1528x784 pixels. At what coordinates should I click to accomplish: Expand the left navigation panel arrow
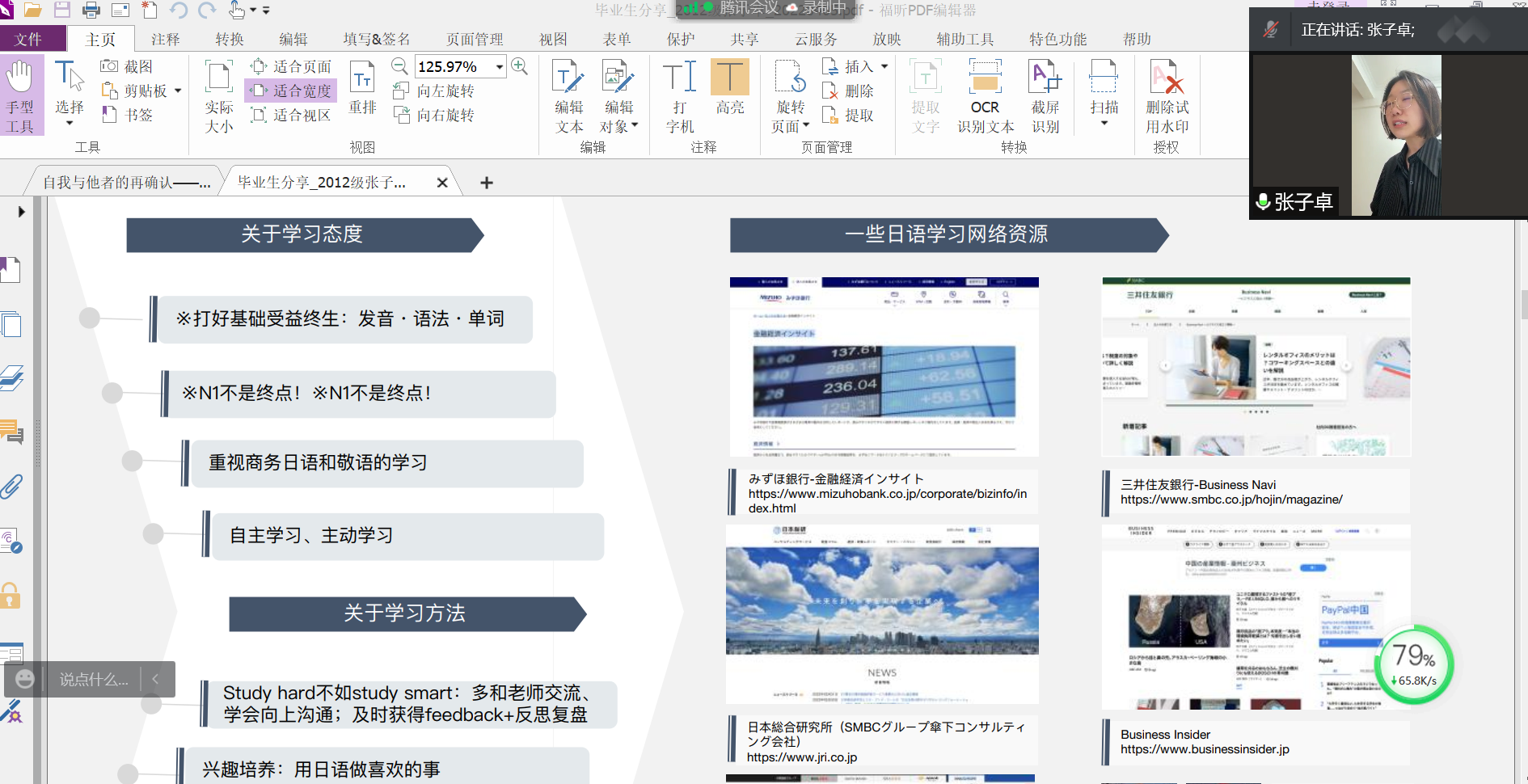[x=21, y=212]
